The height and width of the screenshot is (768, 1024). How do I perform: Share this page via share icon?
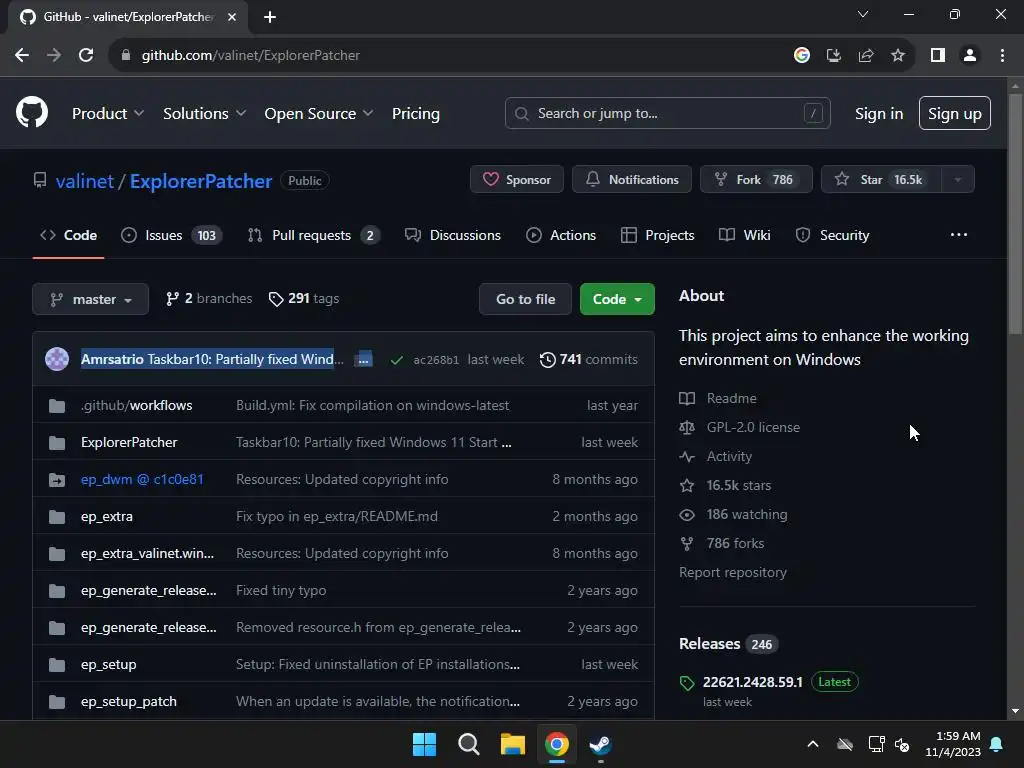click(x=865, y=56)
